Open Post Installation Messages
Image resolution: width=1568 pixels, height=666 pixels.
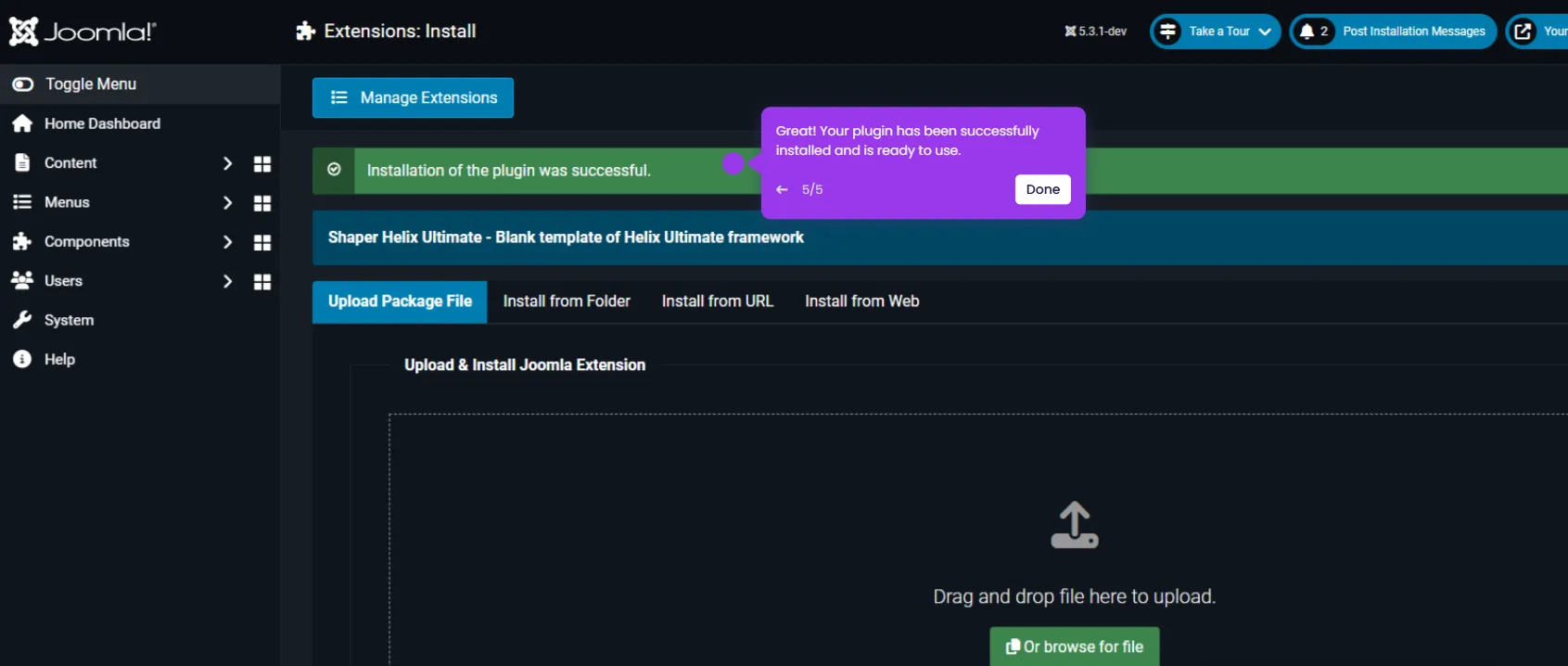(x=1393, y=32)
